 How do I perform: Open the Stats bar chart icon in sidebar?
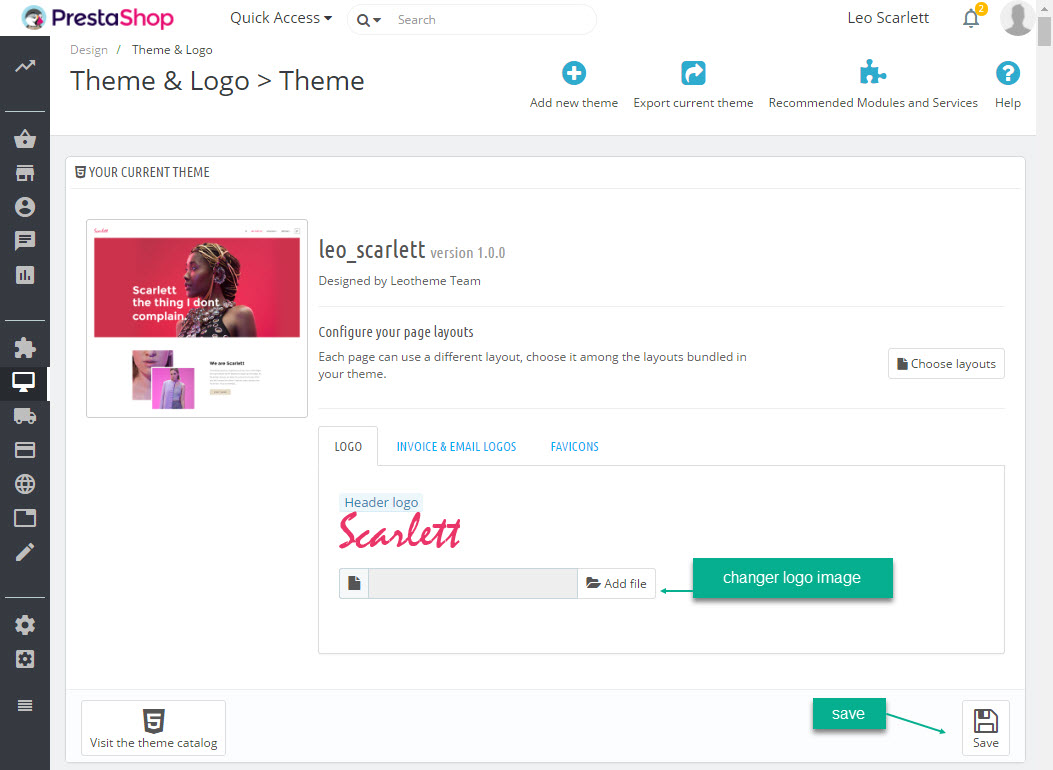pyautogui.click(x=25, y=275)
